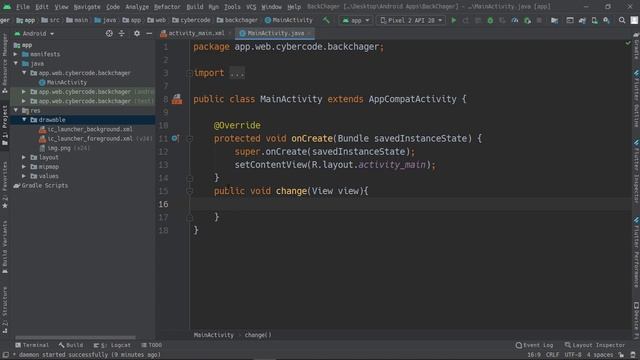Open the Event Log
This screenshot has height=360, width=640.
click(x=534, y=345)
